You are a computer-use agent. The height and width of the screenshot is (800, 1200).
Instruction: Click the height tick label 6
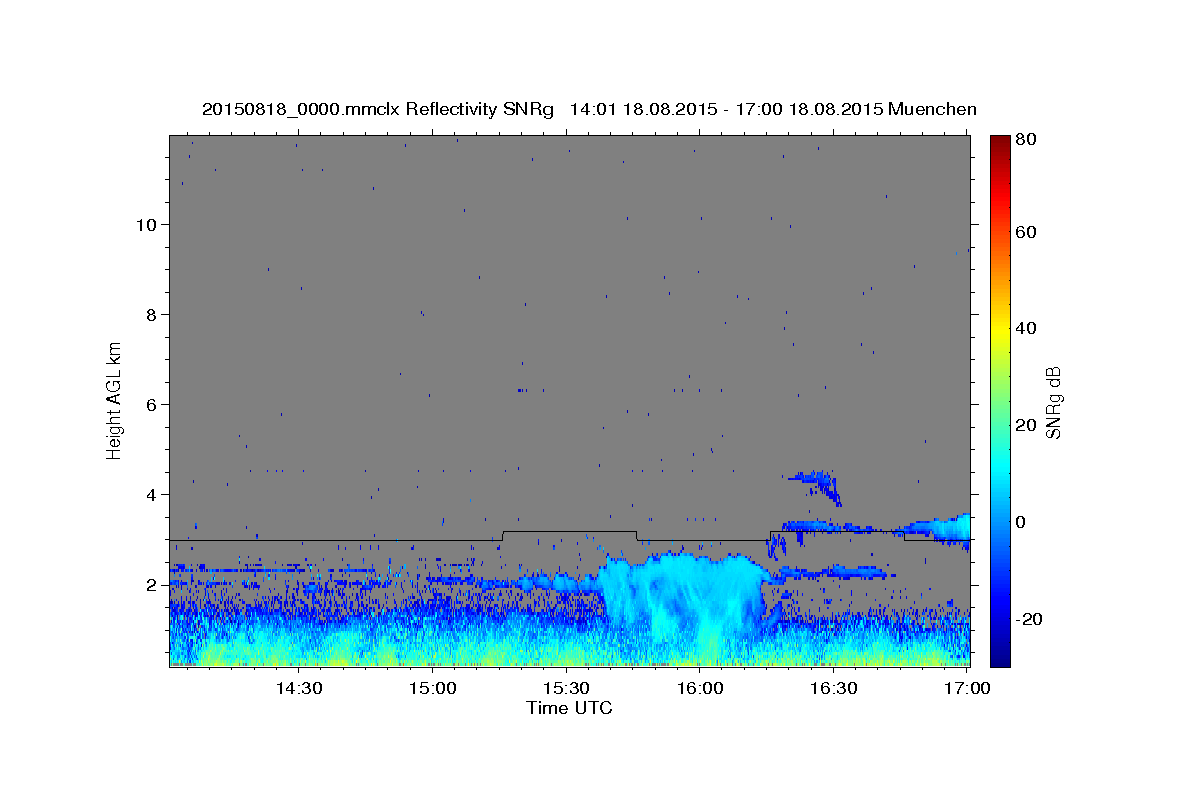coord(152,404)
